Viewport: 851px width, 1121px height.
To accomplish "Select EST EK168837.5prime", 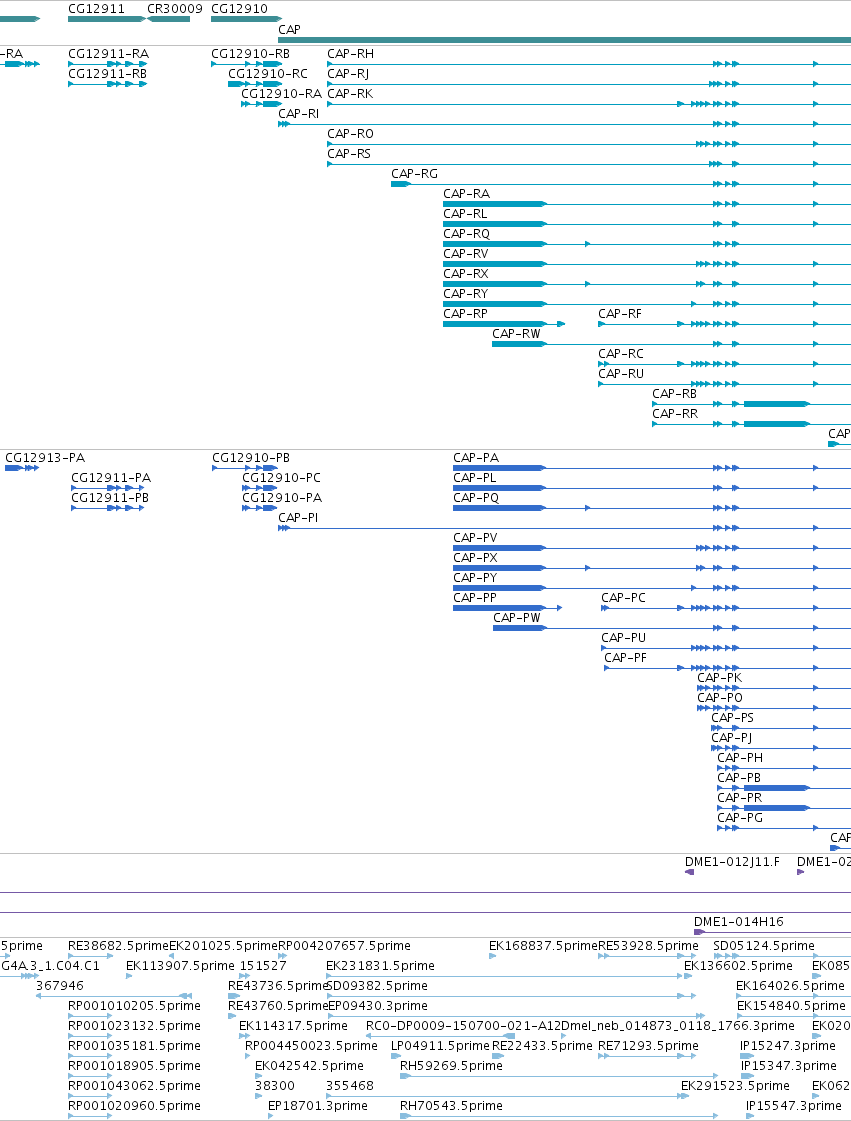I will click(493, 957).
